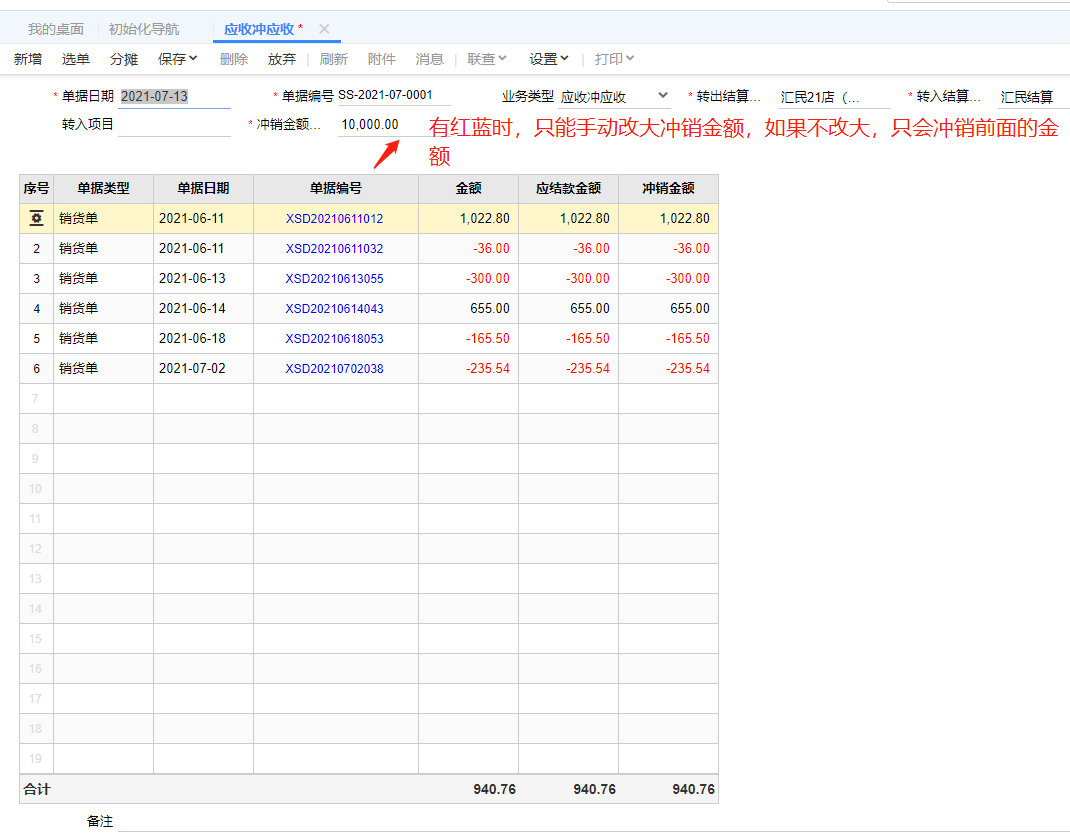This screenshot has height=838, width=1070.
Task: Open document link XSD20210614043
Action: (334, 309)
